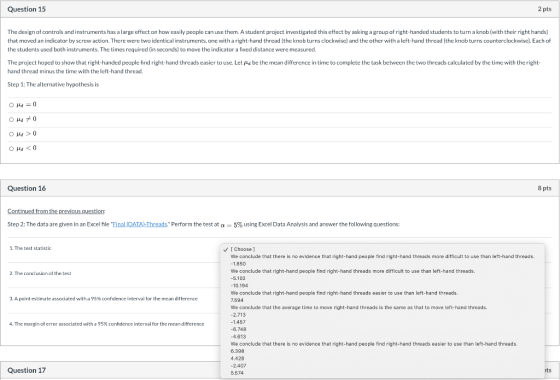Image resolution: width=560 pixels, height=380 pixels.
Task: Select 'no evidence ... more difficult to use' conclusion
Action: pyautogui.click(x=382, y=256)
